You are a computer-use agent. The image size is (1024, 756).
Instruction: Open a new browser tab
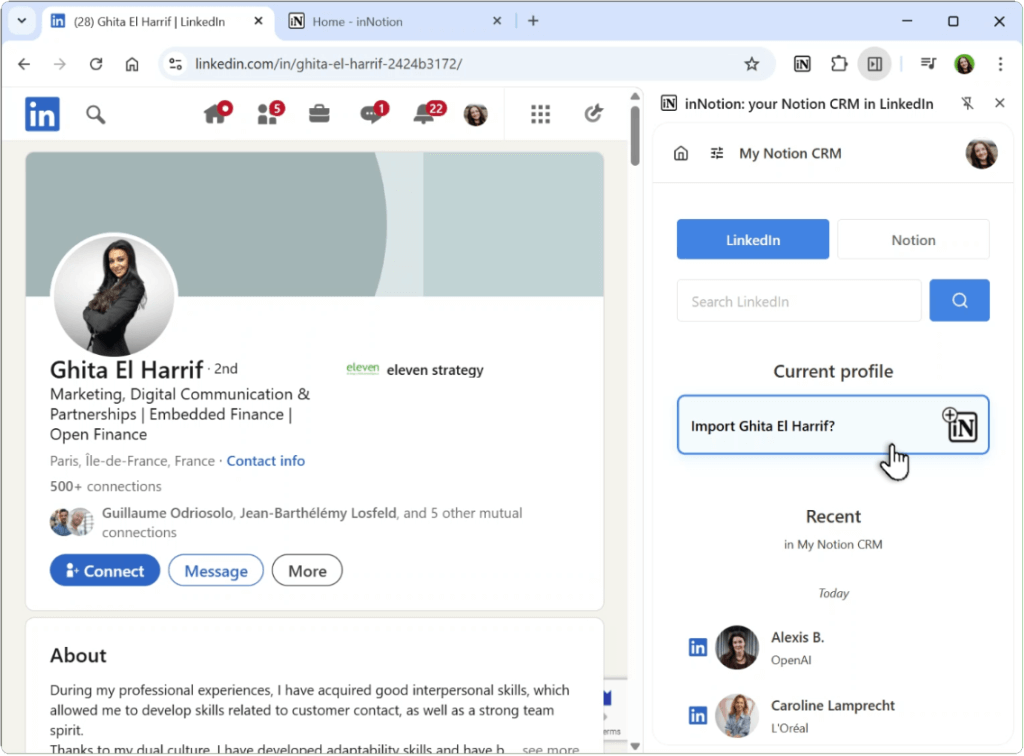(x=533, y=21)
